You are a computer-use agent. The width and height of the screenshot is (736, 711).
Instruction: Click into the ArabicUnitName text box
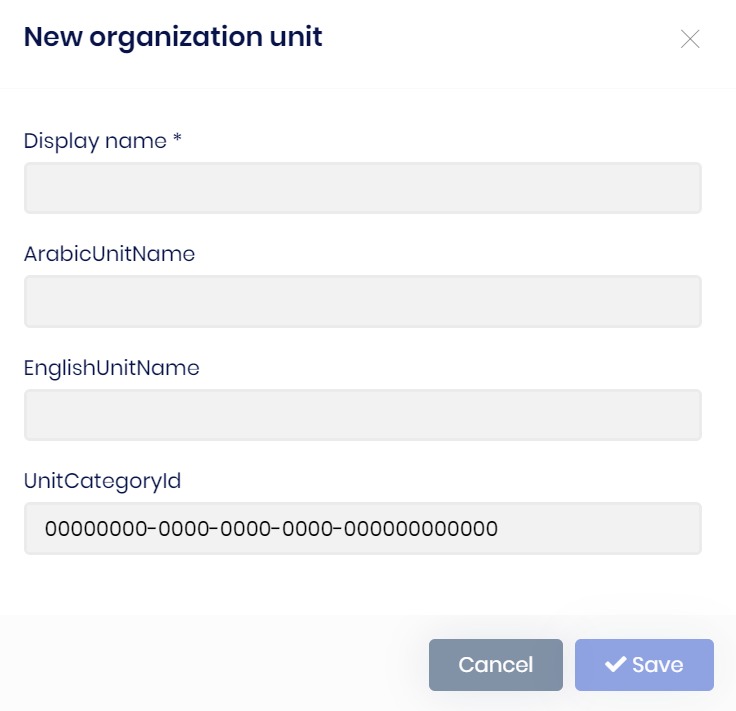coord(362,301)
